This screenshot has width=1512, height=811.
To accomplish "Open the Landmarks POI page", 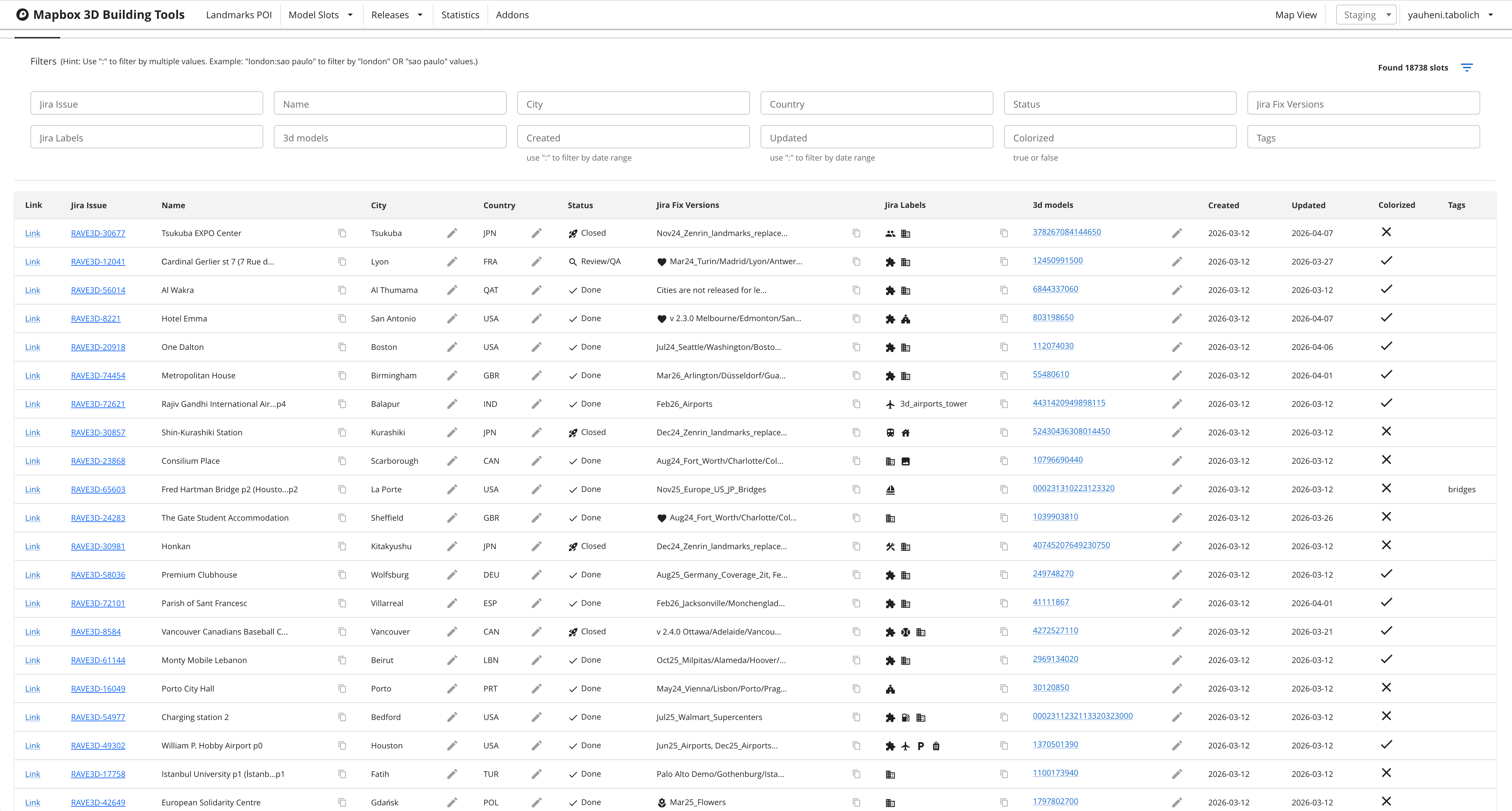I will (x=239, y=15).
